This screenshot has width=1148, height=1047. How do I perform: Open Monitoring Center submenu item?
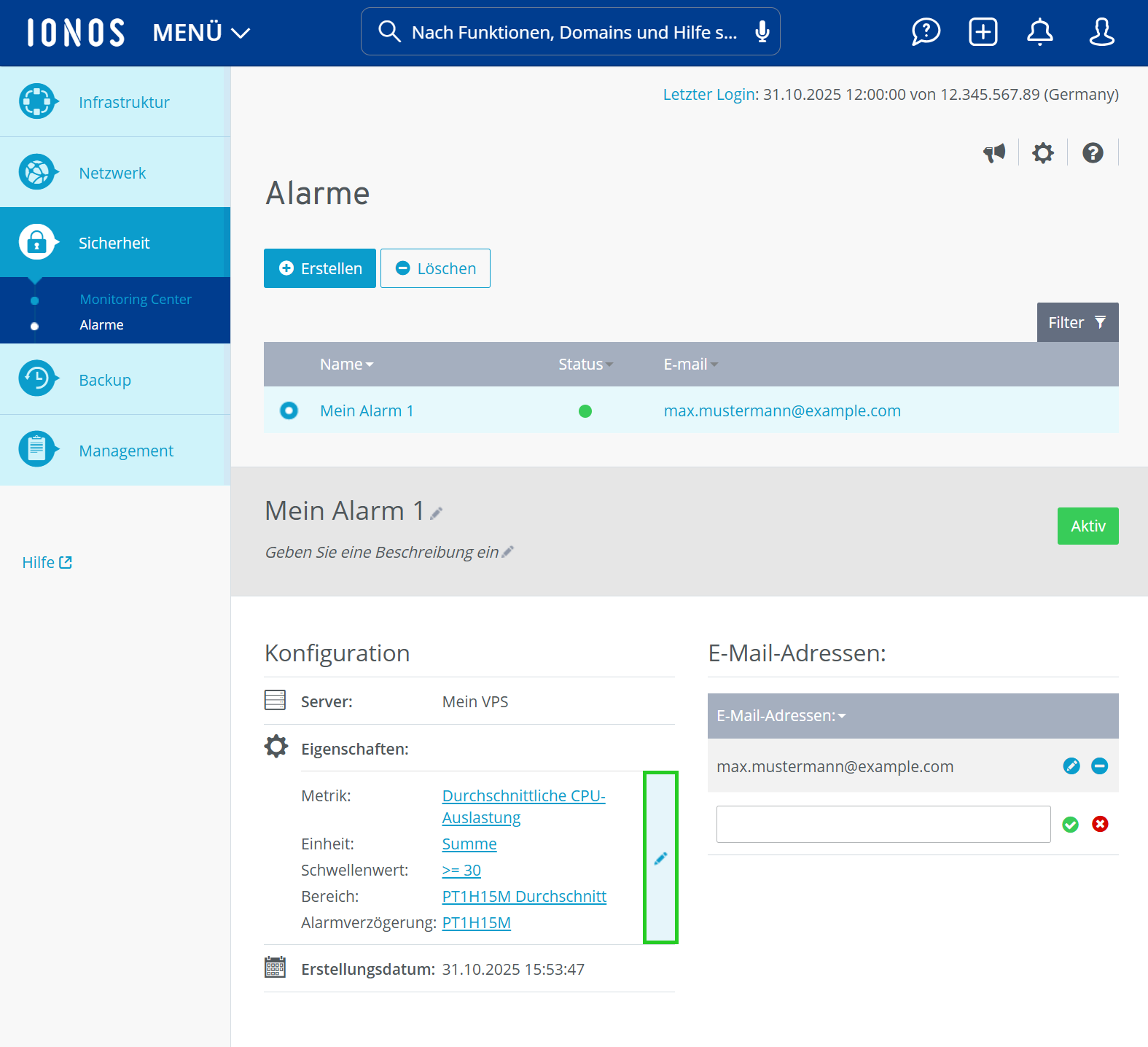pyautogui.click(x=136, y=300)
